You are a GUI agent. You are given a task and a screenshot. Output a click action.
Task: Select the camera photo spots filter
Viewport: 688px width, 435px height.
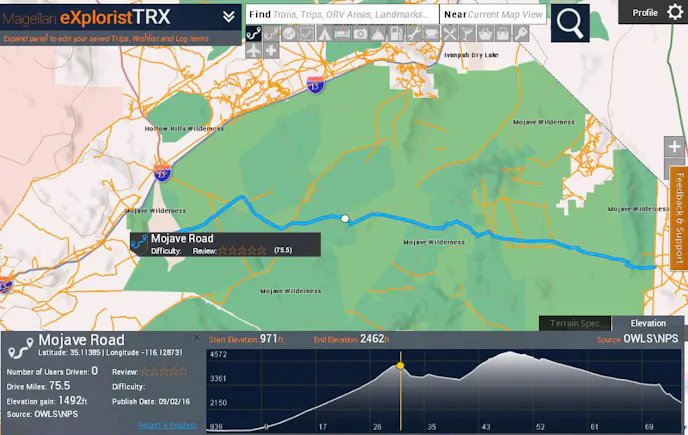coord(360,33)
